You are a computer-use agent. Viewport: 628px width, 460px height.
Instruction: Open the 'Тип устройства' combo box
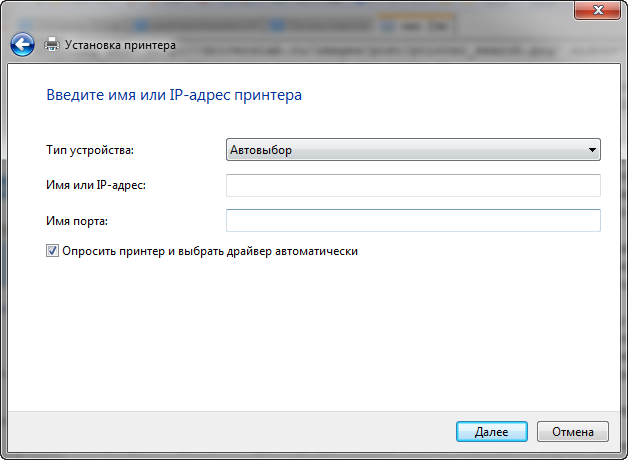pos(412,150)
